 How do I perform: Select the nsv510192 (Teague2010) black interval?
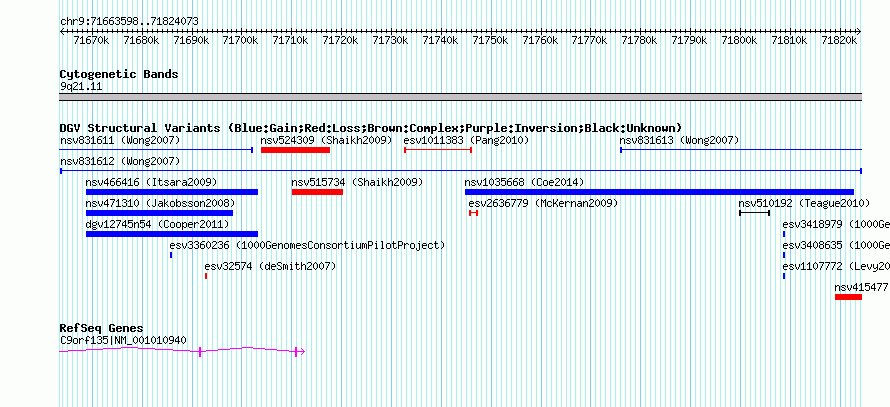pyautogui.click(x=754, y=213)
